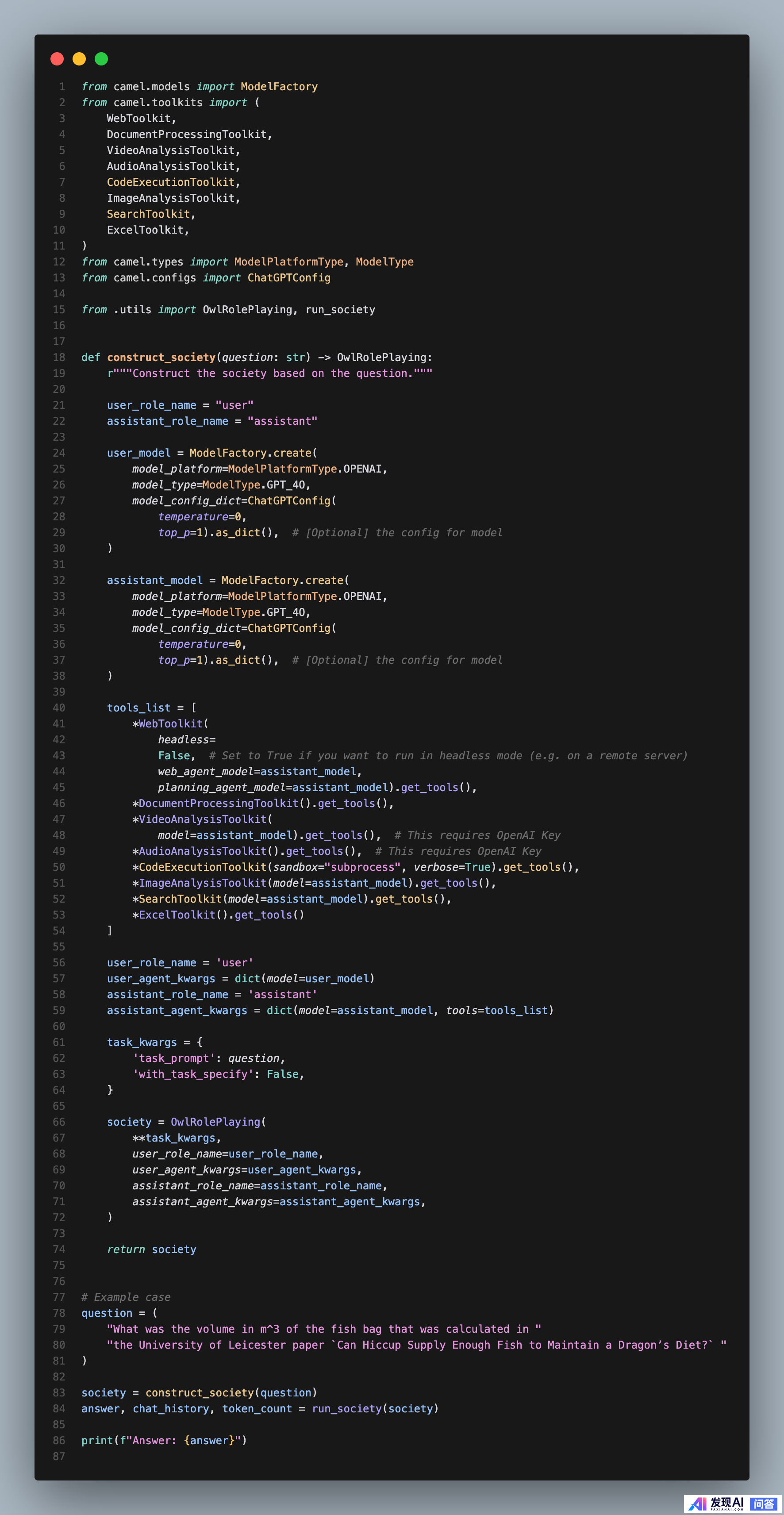This screenshot has width=784, height=1515.
Task: Click the yellow minimize dot in window header
Action: (79, 59)
